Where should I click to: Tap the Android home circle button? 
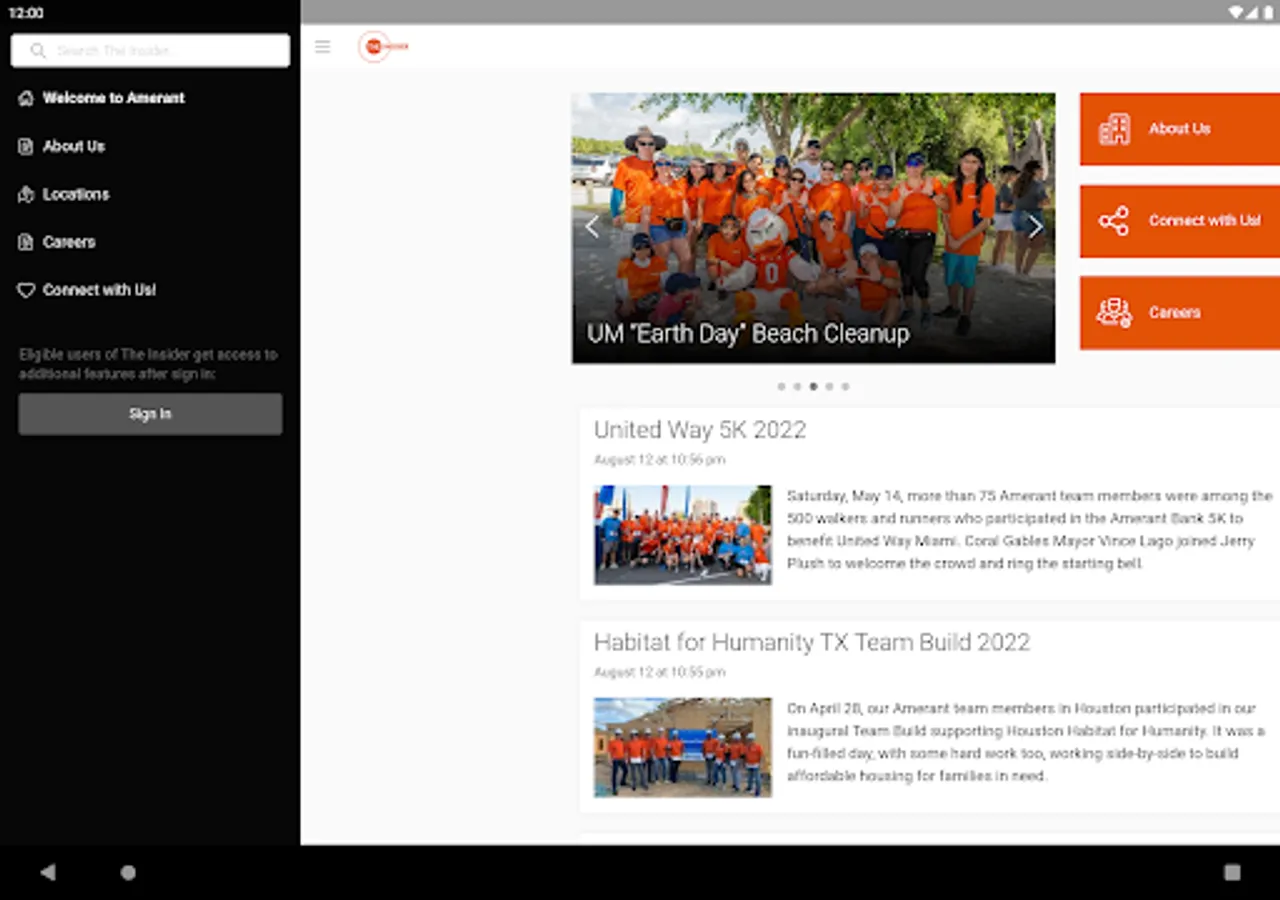point(128,872)
